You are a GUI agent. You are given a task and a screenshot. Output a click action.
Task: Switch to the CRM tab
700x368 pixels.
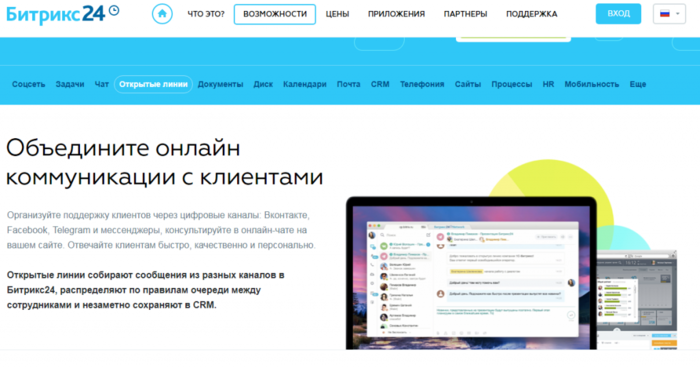(x=380, y=84)
